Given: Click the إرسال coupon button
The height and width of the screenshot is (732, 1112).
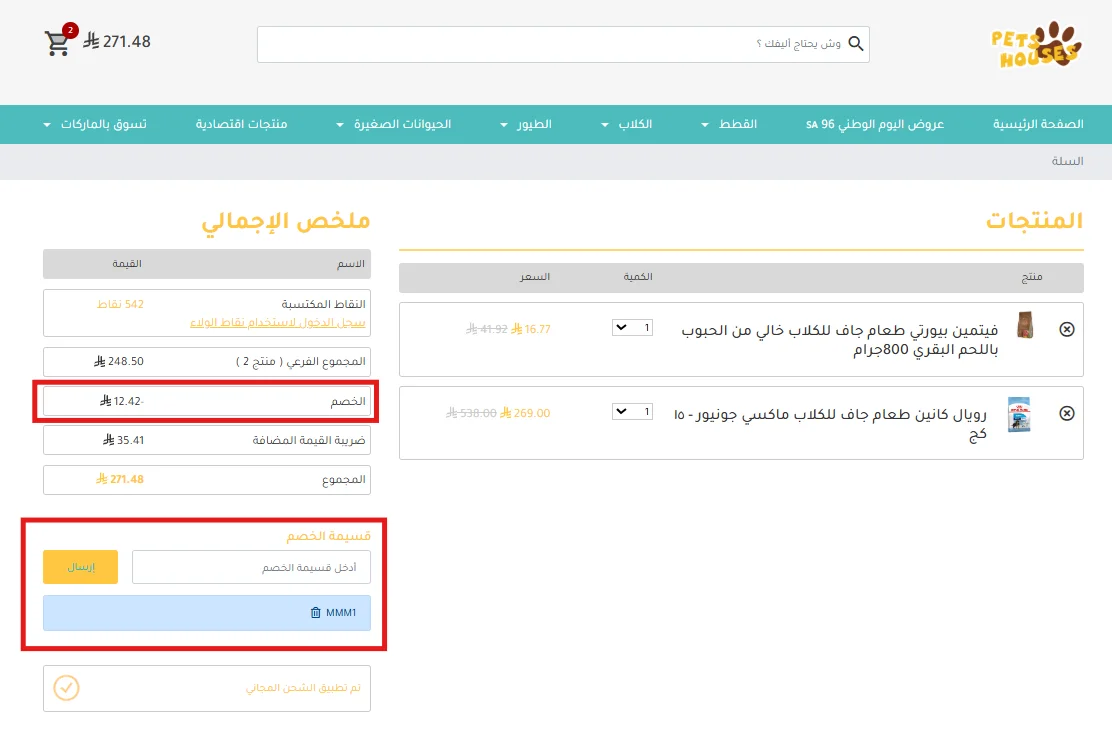Looking at the screenshot, I should click(81, 567).
